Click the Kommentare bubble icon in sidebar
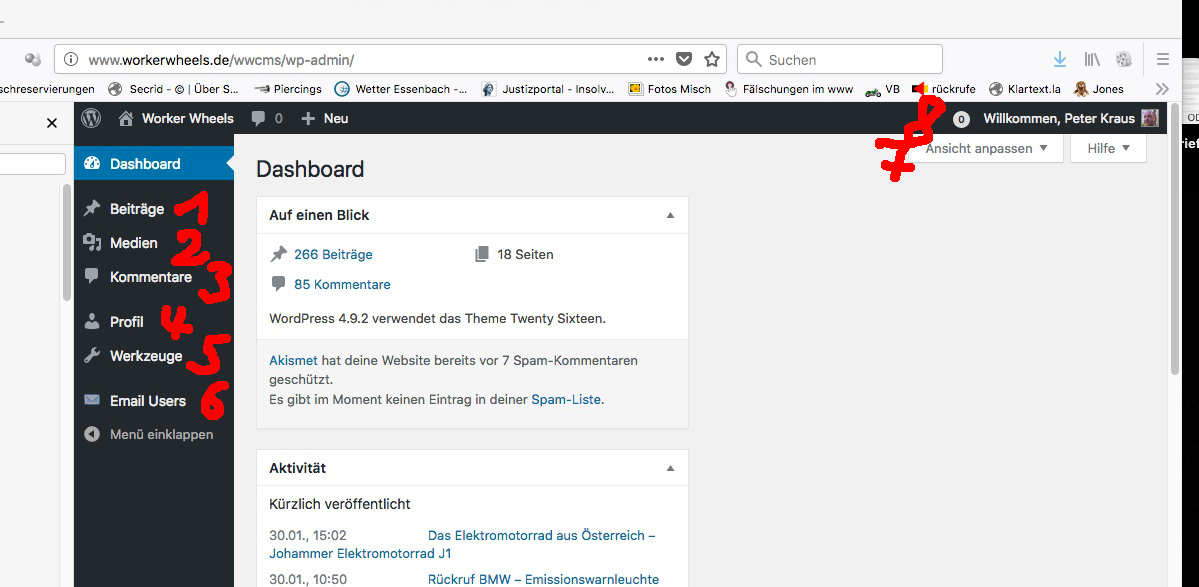The width and height of the screenshot is (1199, 587). [x=92, y=276]
